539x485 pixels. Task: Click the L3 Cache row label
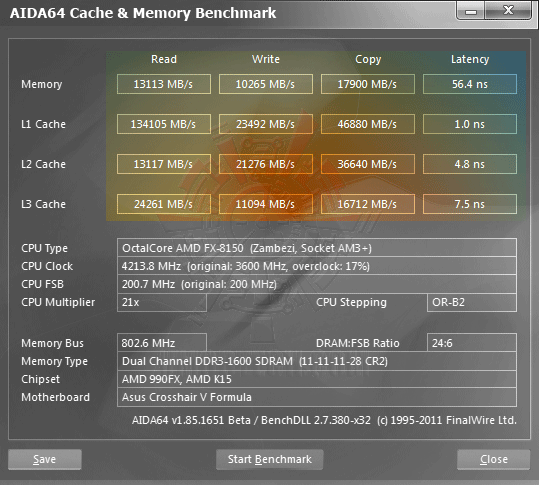43,204
